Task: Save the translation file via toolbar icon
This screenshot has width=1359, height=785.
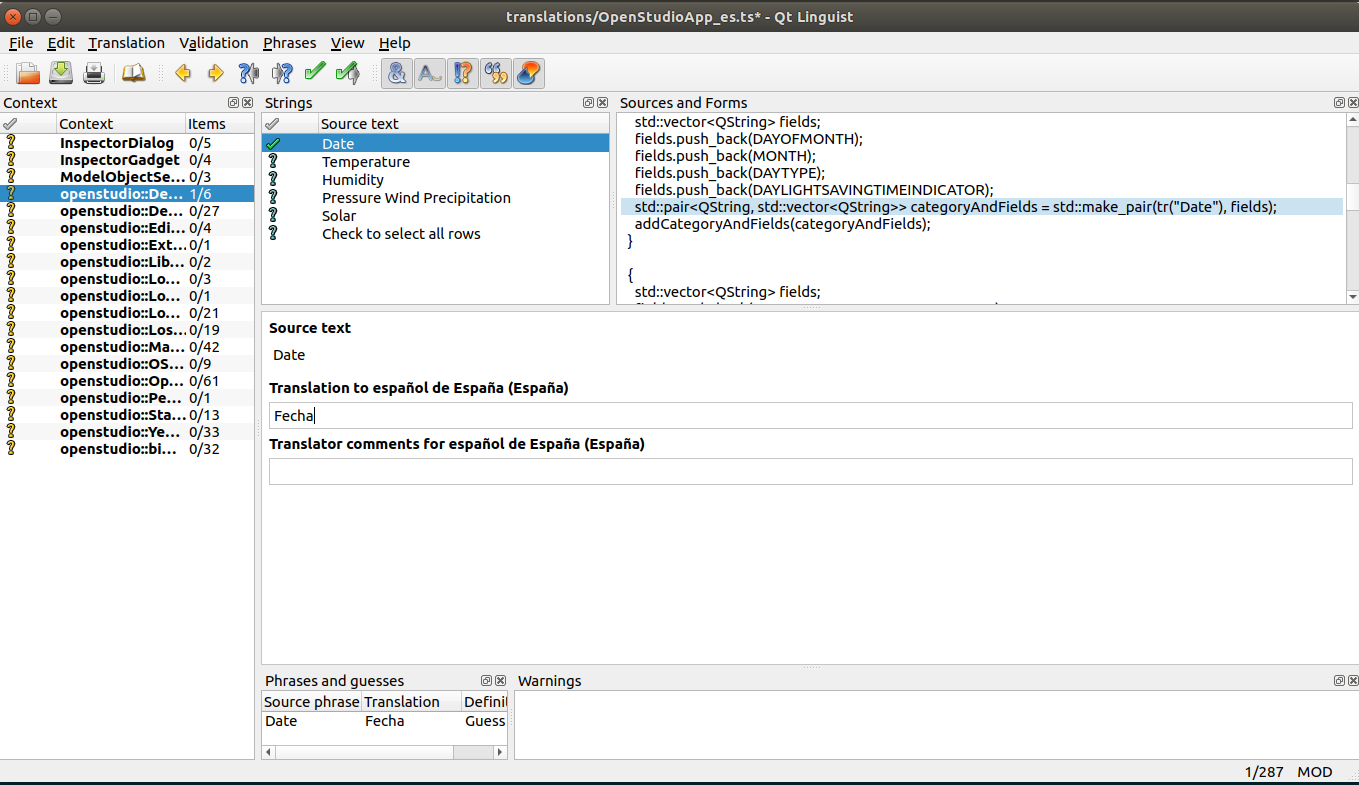Action: point(61,73)
